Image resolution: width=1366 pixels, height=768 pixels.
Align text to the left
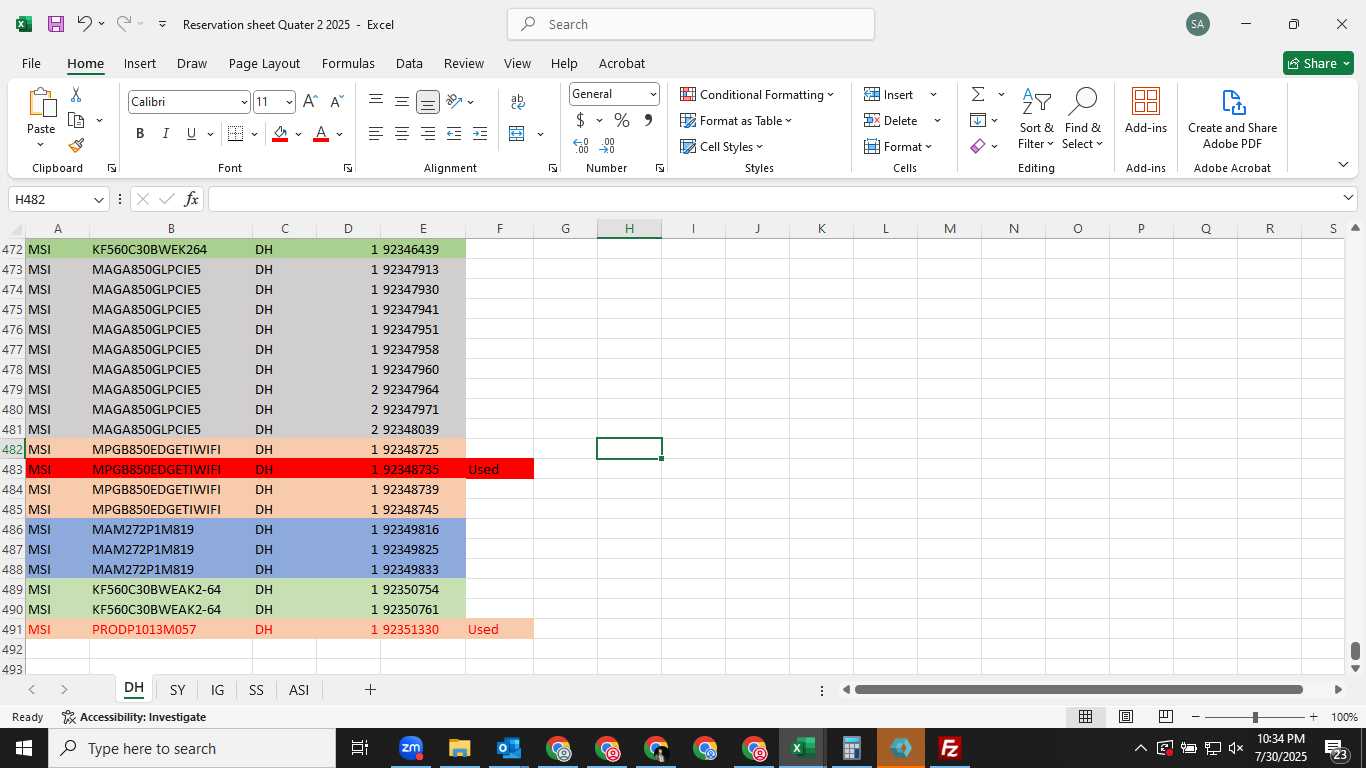[x=375, y=134]
